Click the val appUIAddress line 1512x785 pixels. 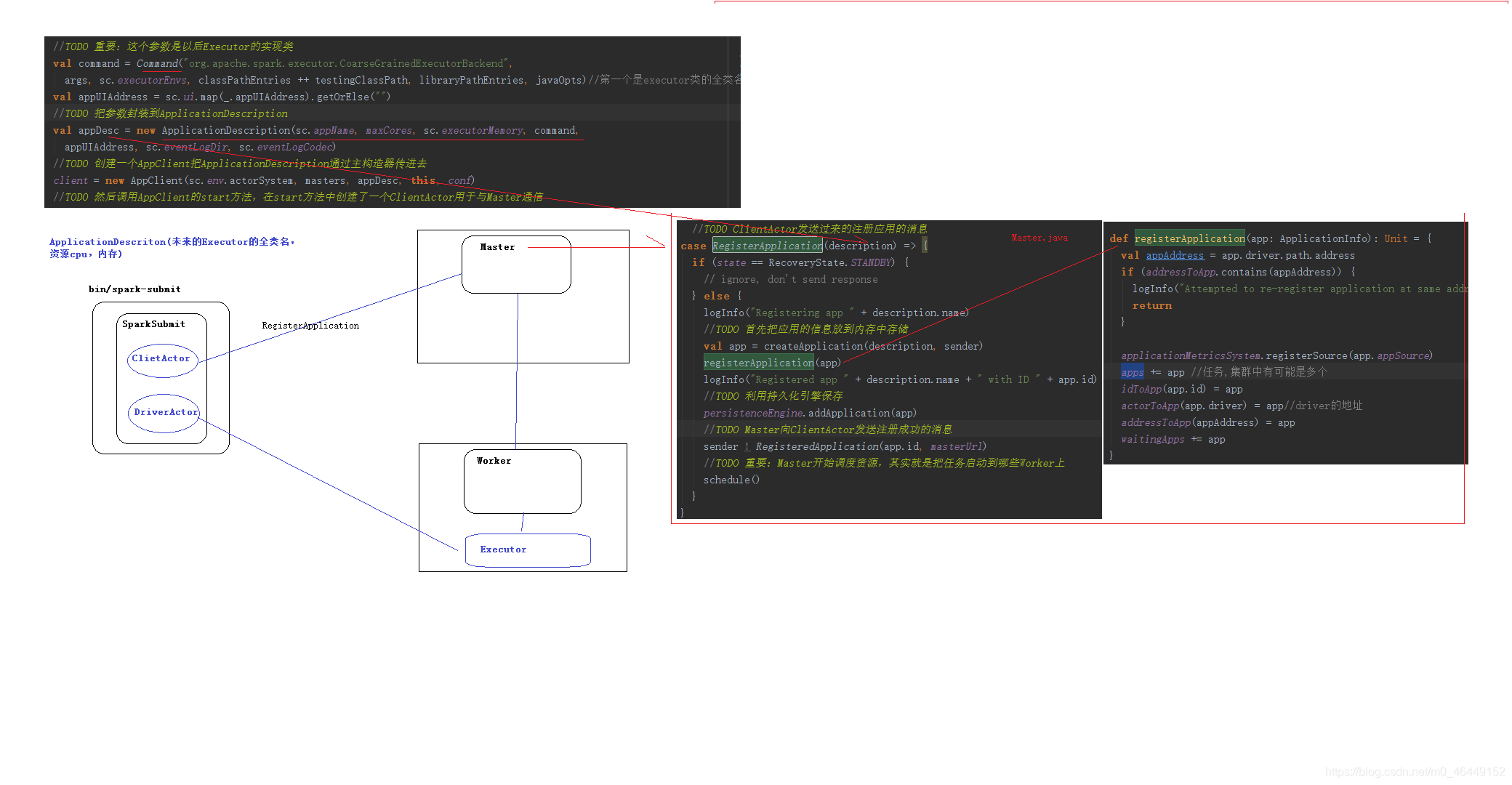(x=222, y=97)
